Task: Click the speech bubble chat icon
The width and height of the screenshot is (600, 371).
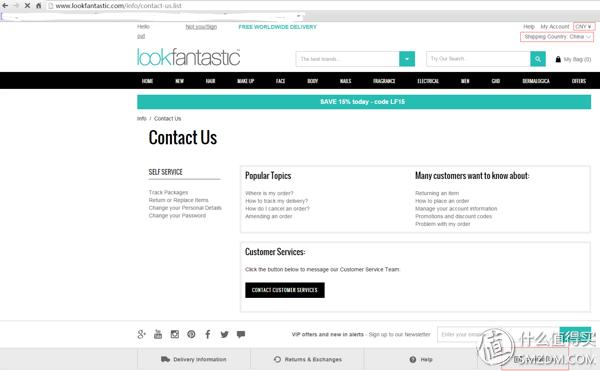Action: click(241, 334)
